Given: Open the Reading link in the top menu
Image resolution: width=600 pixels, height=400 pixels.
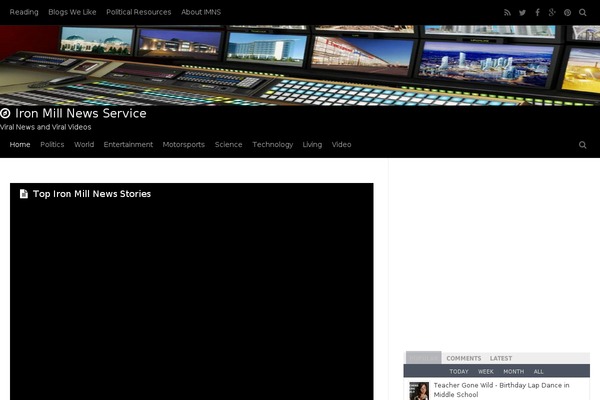Looking at the screenshot, I should [x=24, y=12].
